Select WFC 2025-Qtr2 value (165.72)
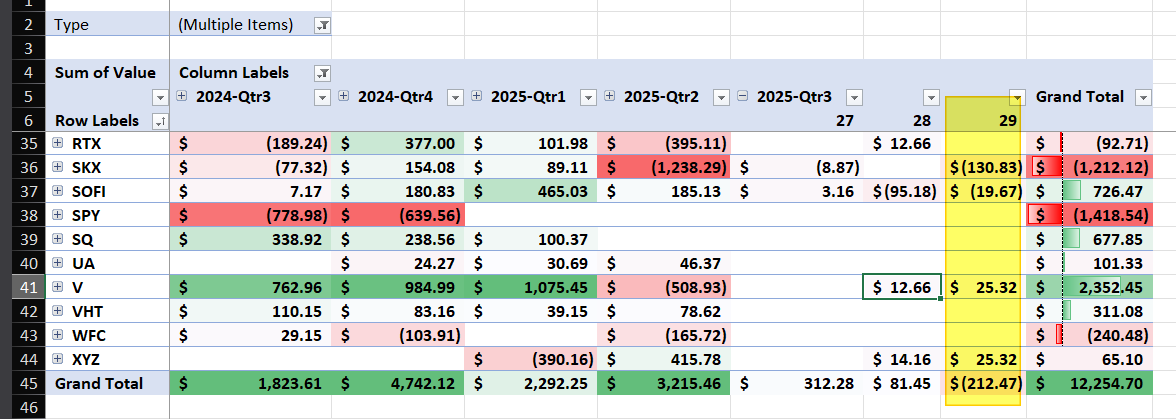The height and width of the screenshot is (419, 1176). 664,335
